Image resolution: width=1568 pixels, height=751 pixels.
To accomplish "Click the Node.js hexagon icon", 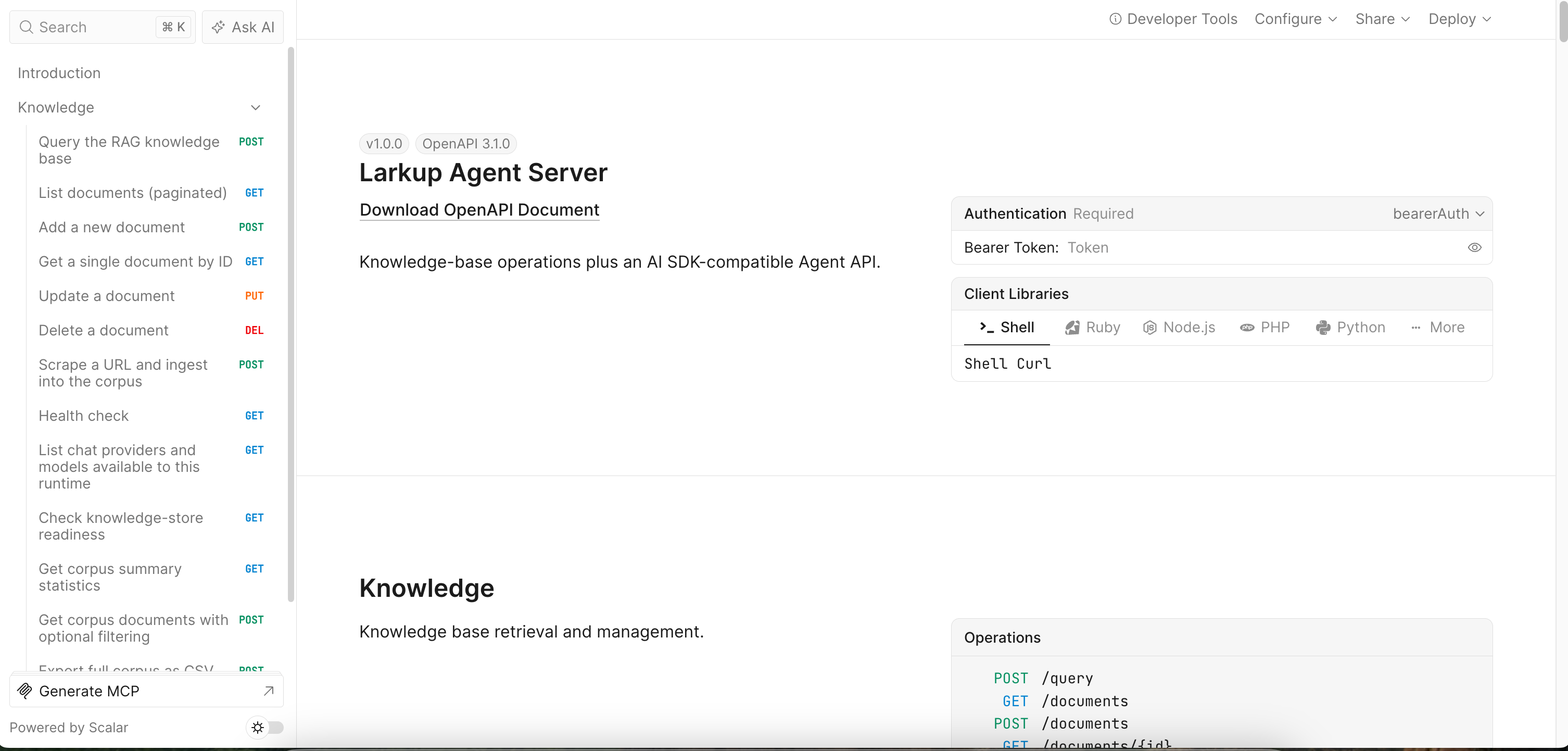I will [x=1149, y=327].
